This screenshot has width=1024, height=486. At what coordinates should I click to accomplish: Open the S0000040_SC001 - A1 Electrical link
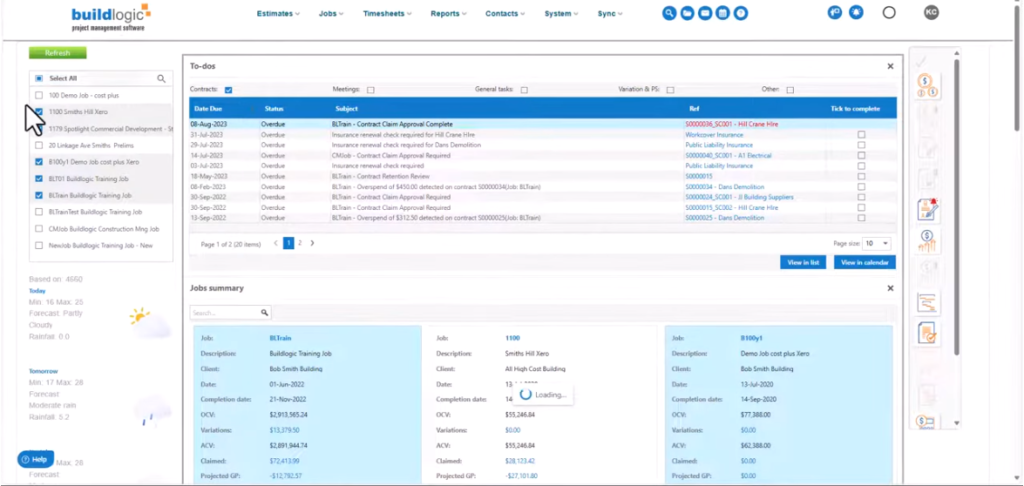pyautogui.click(x=728, y=155)
